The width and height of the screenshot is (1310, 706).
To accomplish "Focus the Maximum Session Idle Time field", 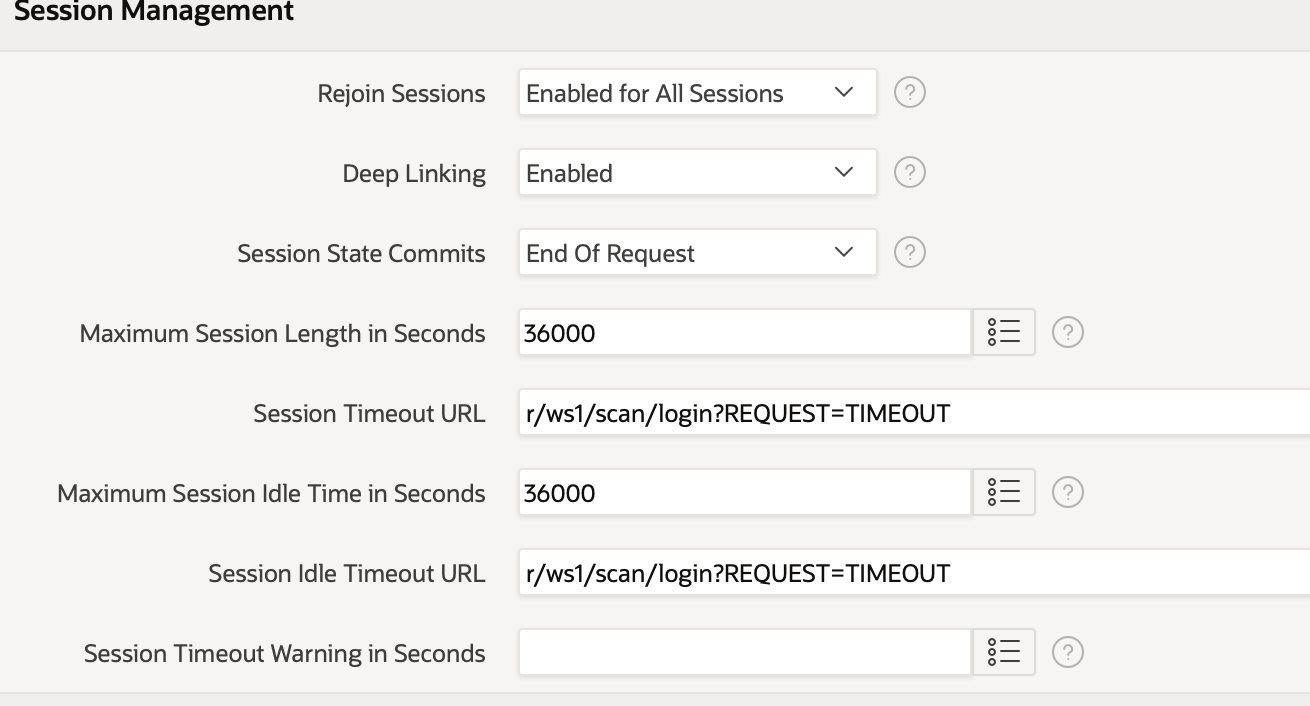I will point(745,493).
